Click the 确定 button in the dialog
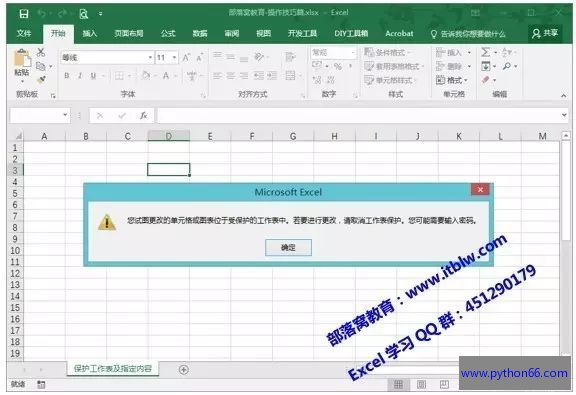Viewport: 576px width, 395px height. [288, 247]
